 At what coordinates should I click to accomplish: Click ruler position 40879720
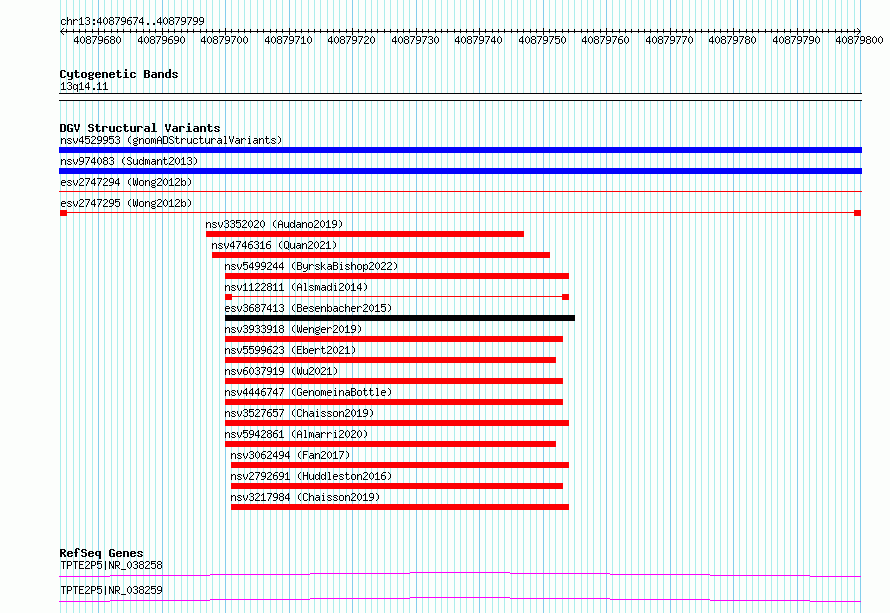click(x=352, y=40)
